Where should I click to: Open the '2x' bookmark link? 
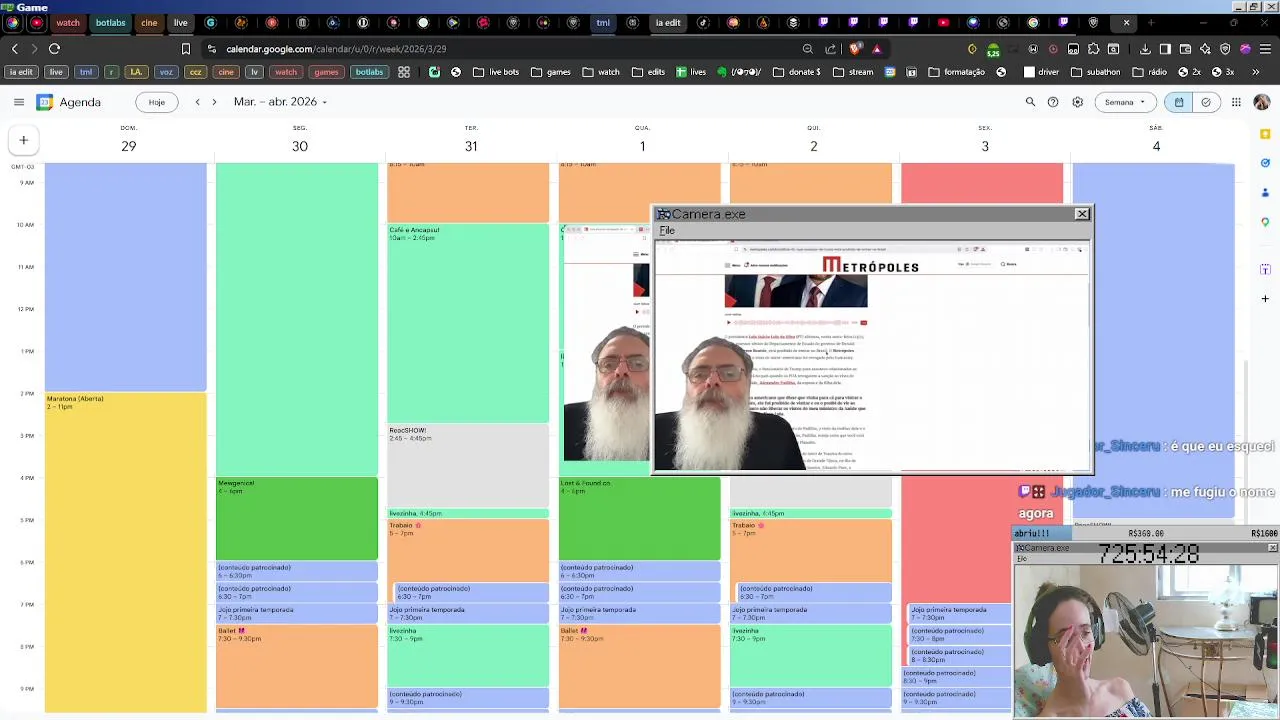point(1192,72)
